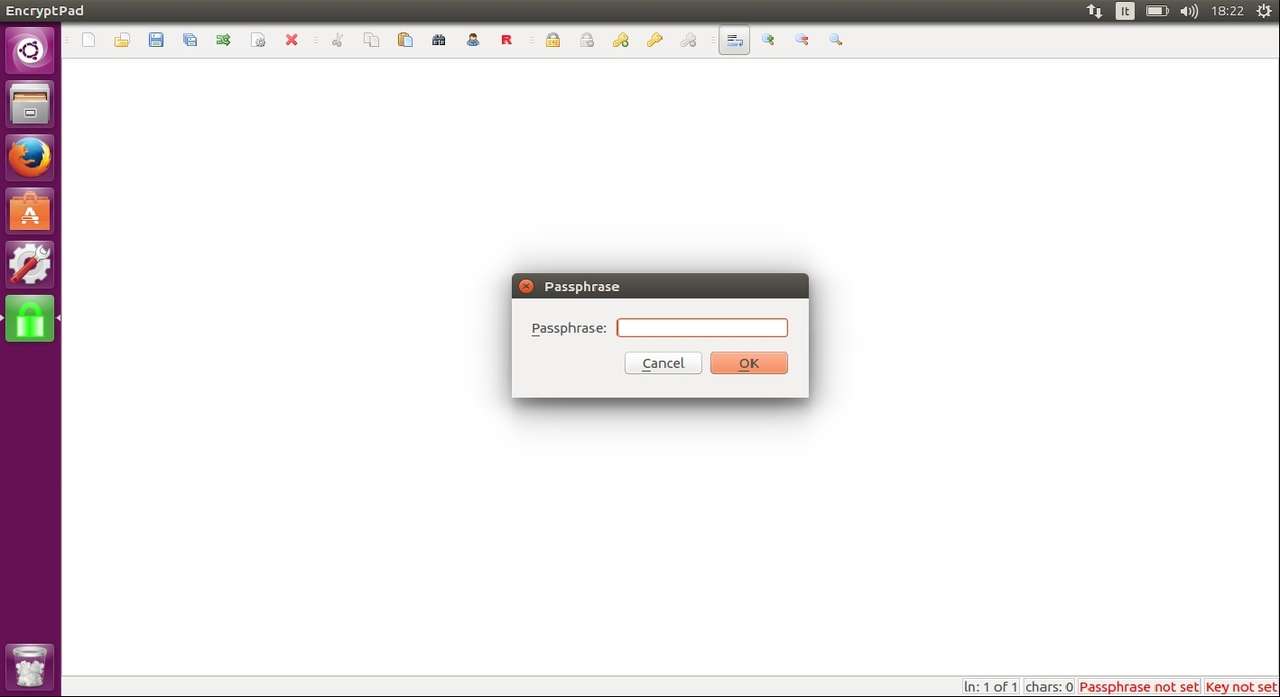Click the zoom out magnifier icon
This screenshot has width=1280, height=697.
click(802, 40)
